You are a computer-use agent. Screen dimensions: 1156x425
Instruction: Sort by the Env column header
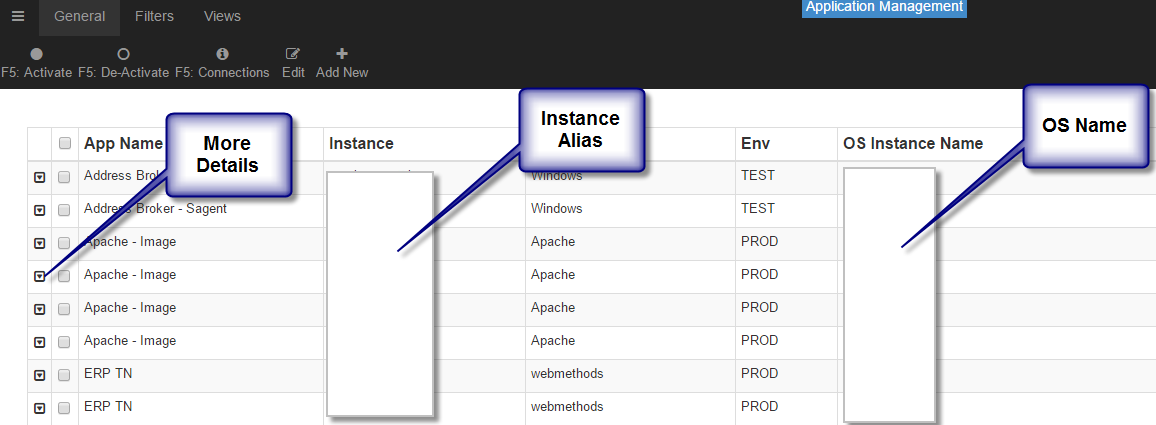[755, 144]
